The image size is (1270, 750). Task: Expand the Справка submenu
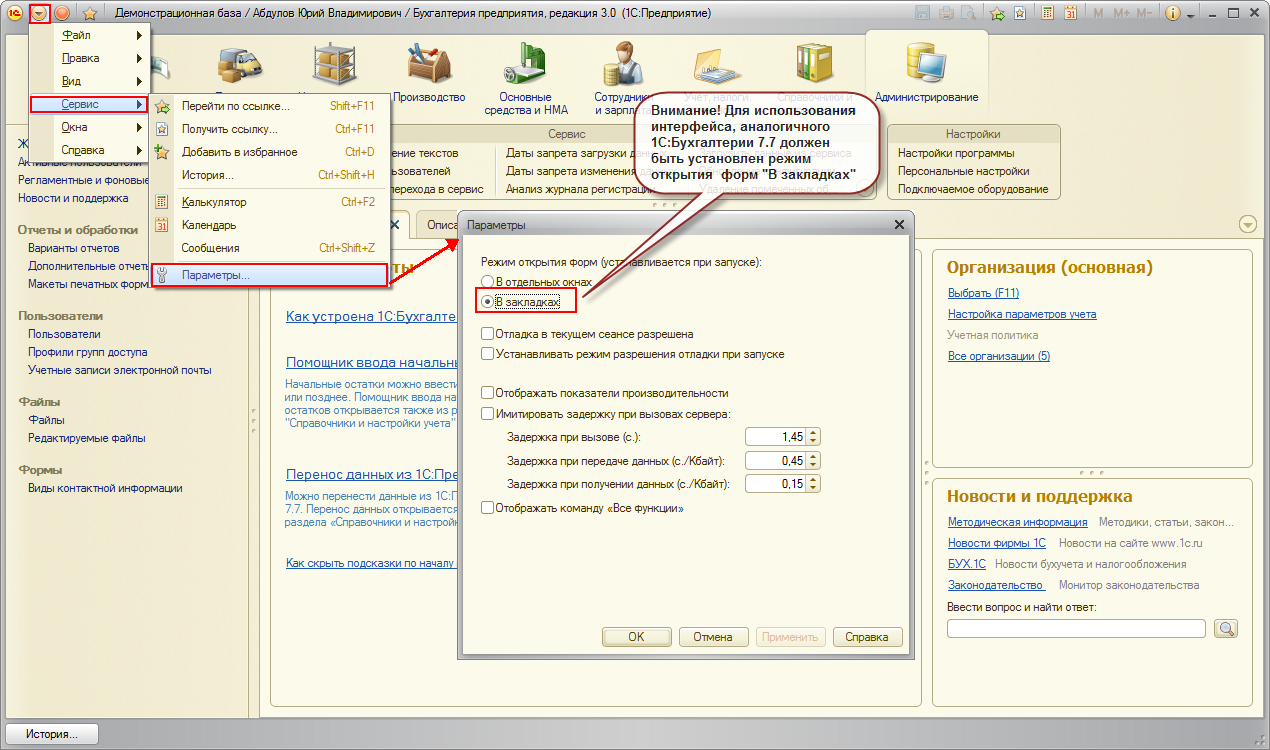[x=90, y=150]
